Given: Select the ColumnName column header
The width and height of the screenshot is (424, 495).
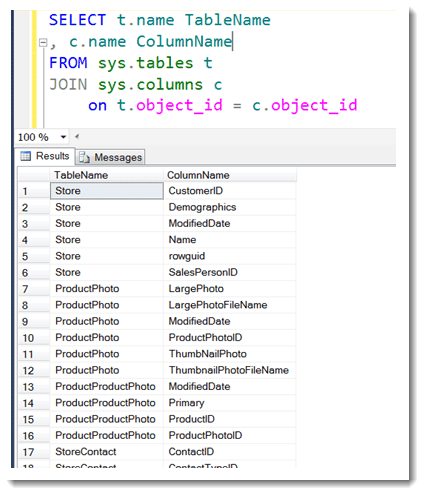Looking at the screenshot, I should pyautogui.click(x=230, y=175).
